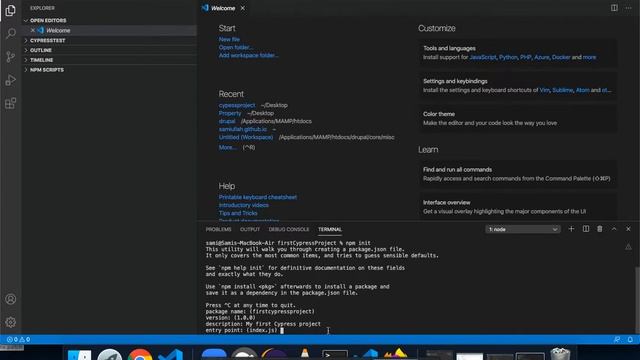This screenshot has height=360, width=640.
Task: Open the Extensions view
Action: pos(11,103)
